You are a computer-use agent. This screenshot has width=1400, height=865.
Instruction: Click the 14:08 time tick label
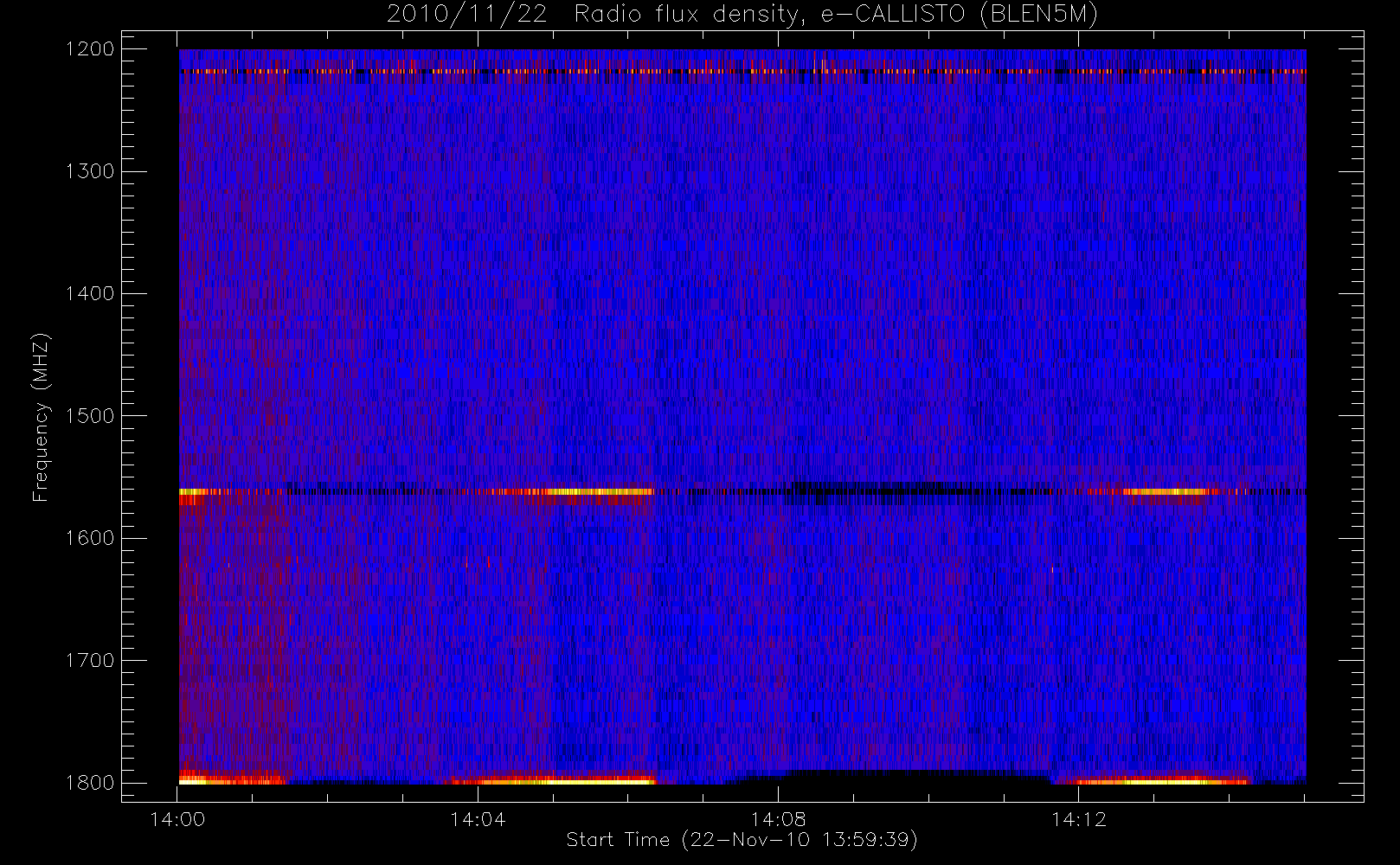(778, 819)
